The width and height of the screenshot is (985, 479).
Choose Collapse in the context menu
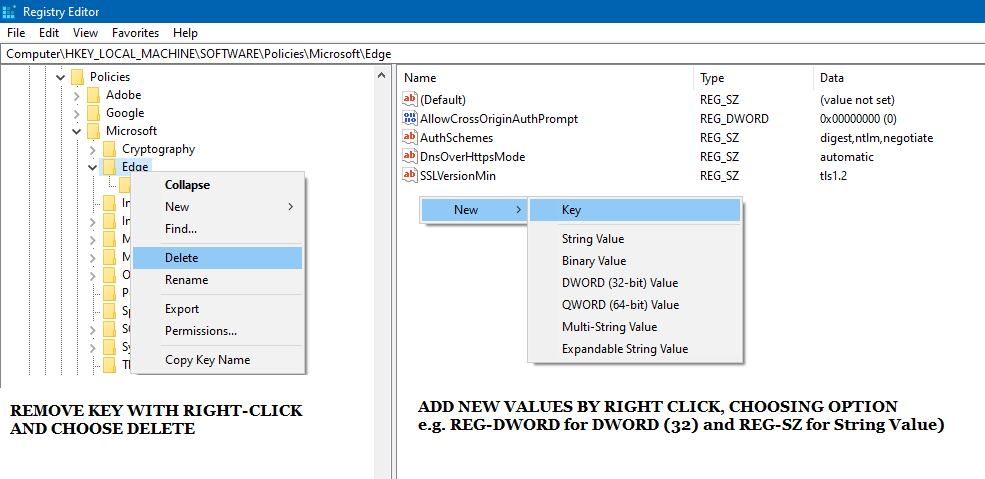click(217, 185)
